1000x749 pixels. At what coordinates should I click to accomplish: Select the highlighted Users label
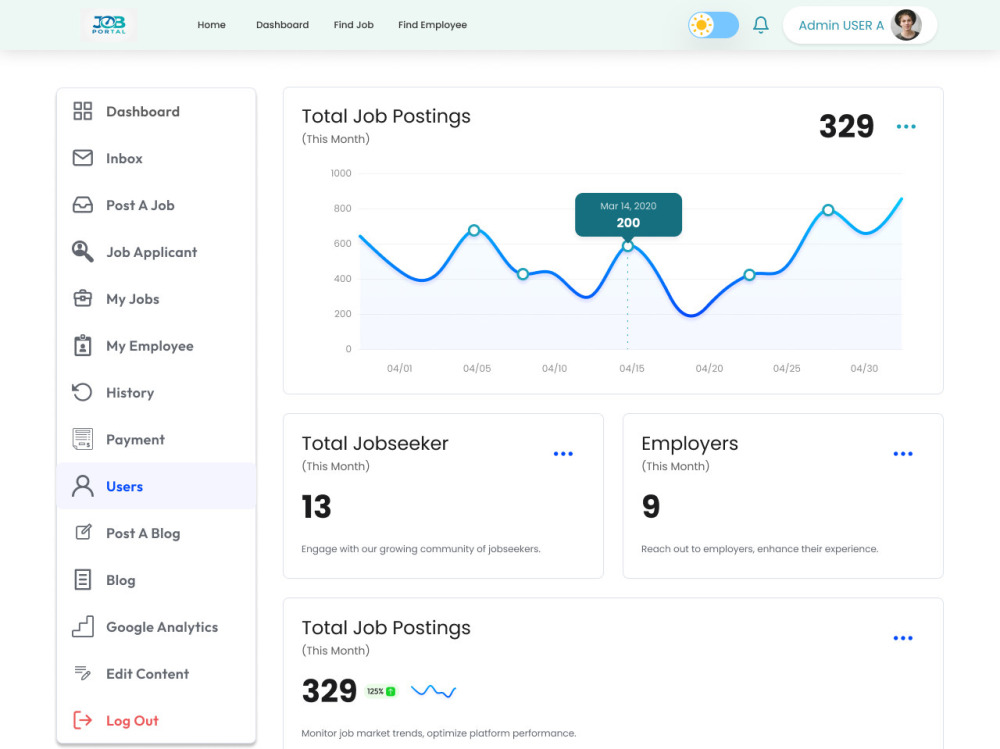(x=124, y=486)
